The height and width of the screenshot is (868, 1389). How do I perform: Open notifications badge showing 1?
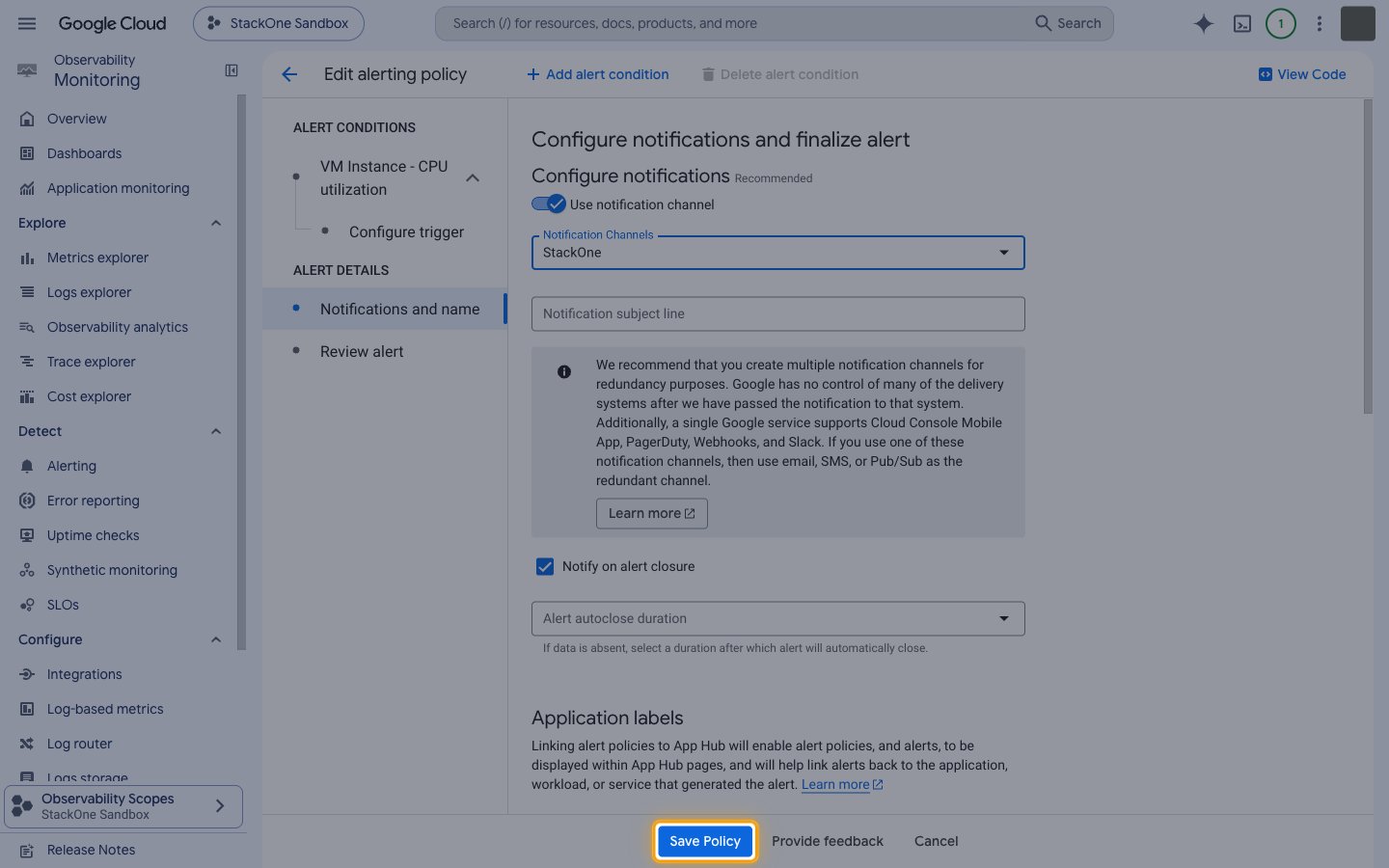click(x=1281, y=23)
